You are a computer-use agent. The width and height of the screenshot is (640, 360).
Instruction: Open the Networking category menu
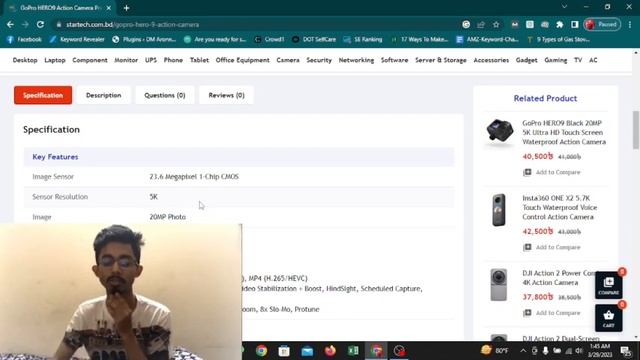tap(356, 60)
